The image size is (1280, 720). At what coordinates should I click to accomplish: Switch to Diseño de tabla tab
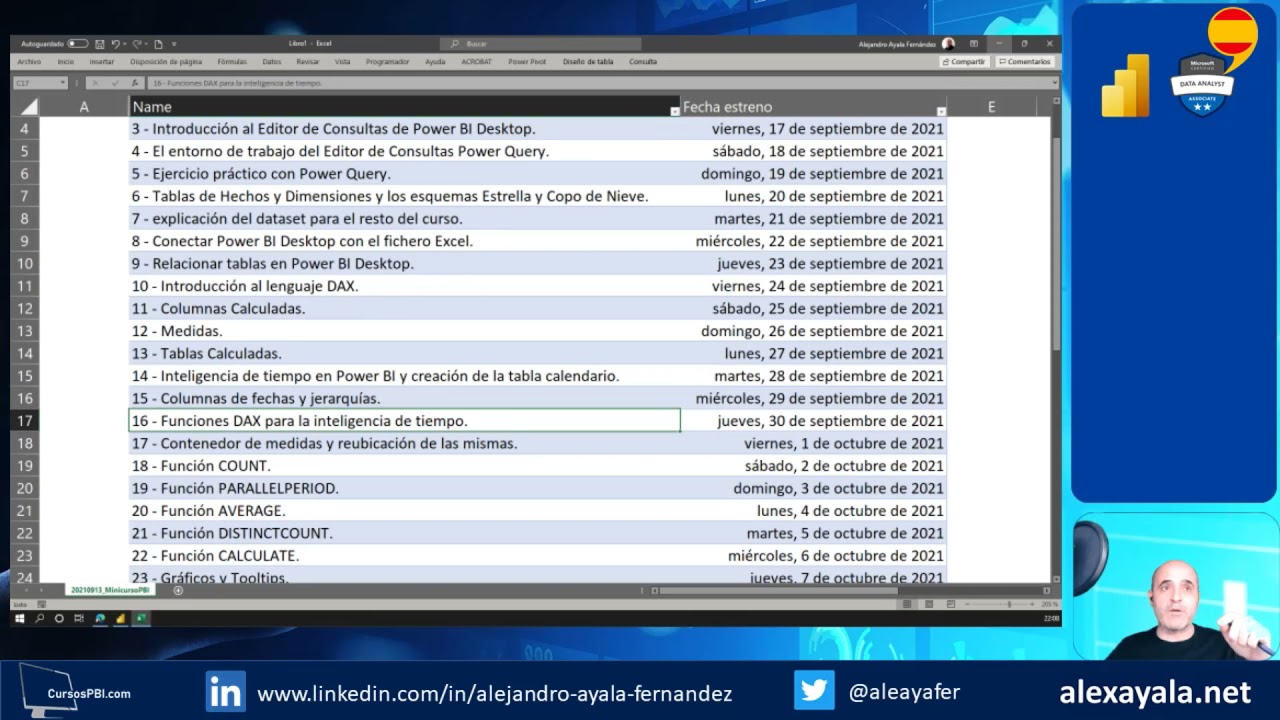coord(588,62)
